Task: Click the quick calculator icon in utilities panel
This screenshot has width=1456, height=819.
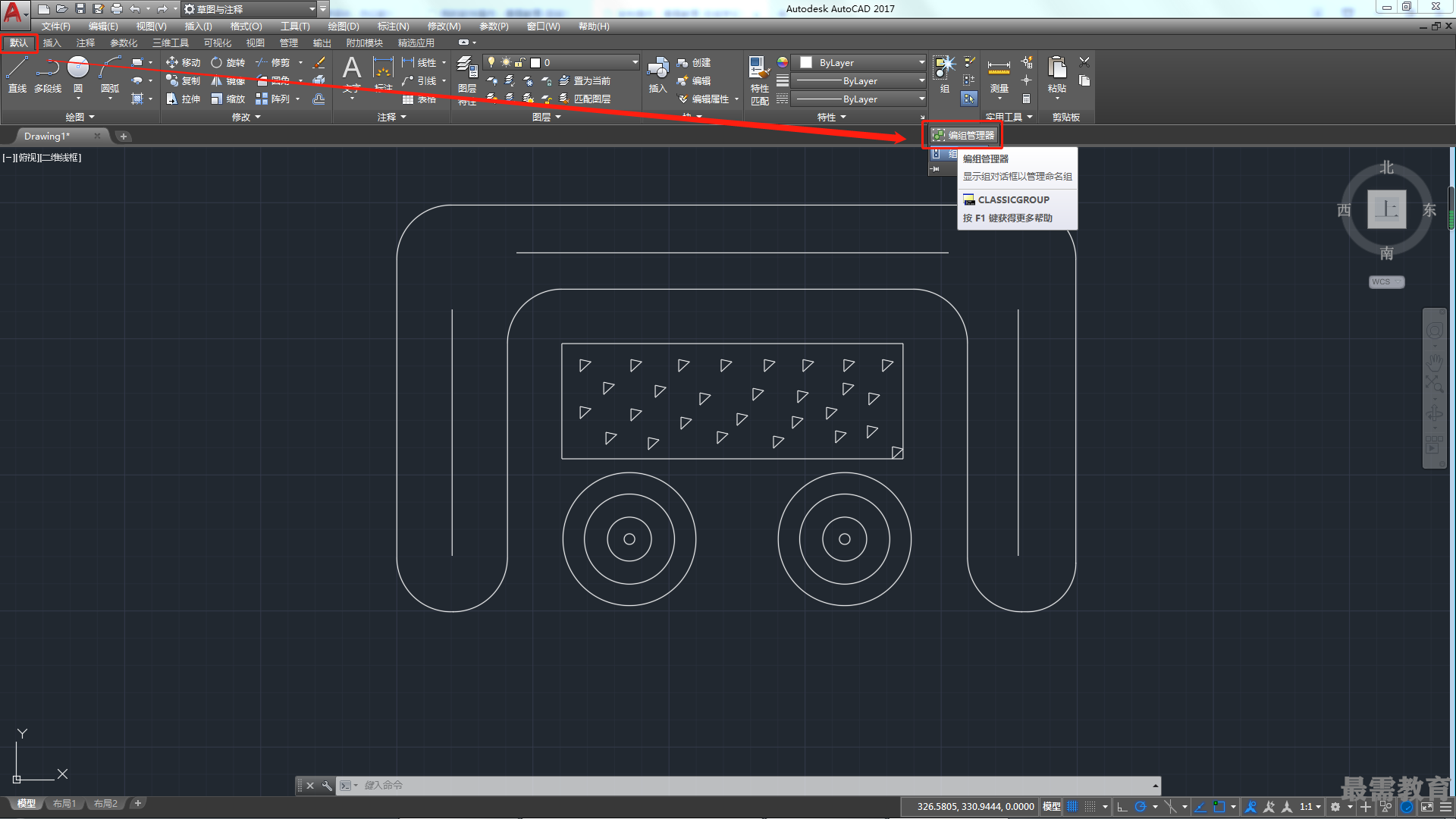Action: pyautogui.click(x=1026, y=99)
